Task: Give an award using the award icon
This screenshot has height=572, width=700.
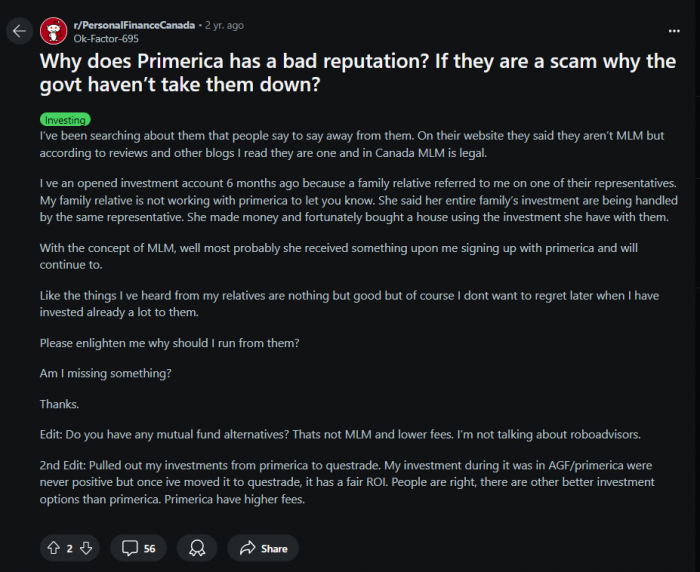Action: 197,548
